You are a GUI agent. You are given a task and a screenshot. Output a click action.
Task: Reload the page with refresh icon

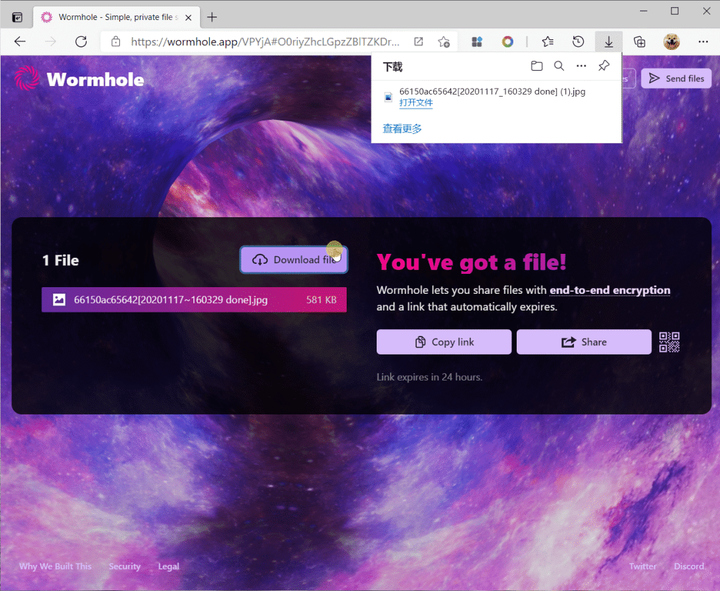(81, 42)
